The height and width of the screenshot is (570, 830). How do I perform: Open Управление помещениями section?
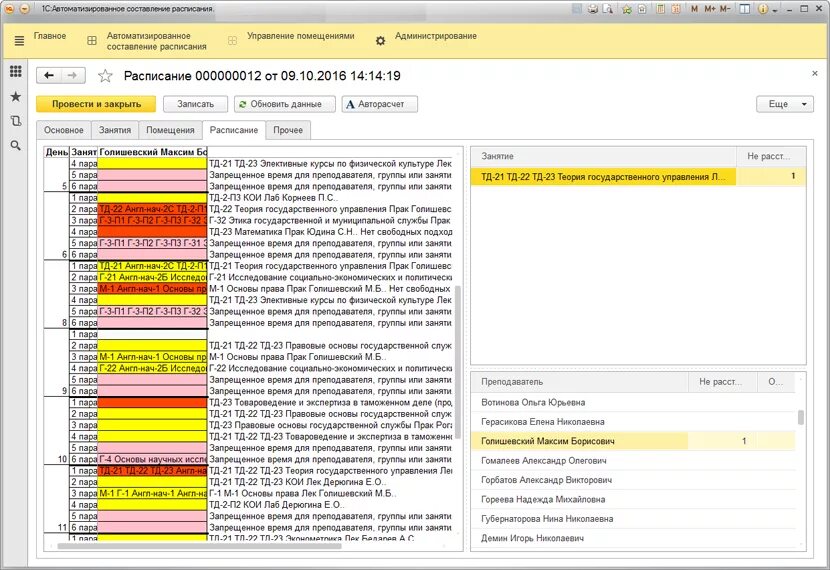pos(301,36)
